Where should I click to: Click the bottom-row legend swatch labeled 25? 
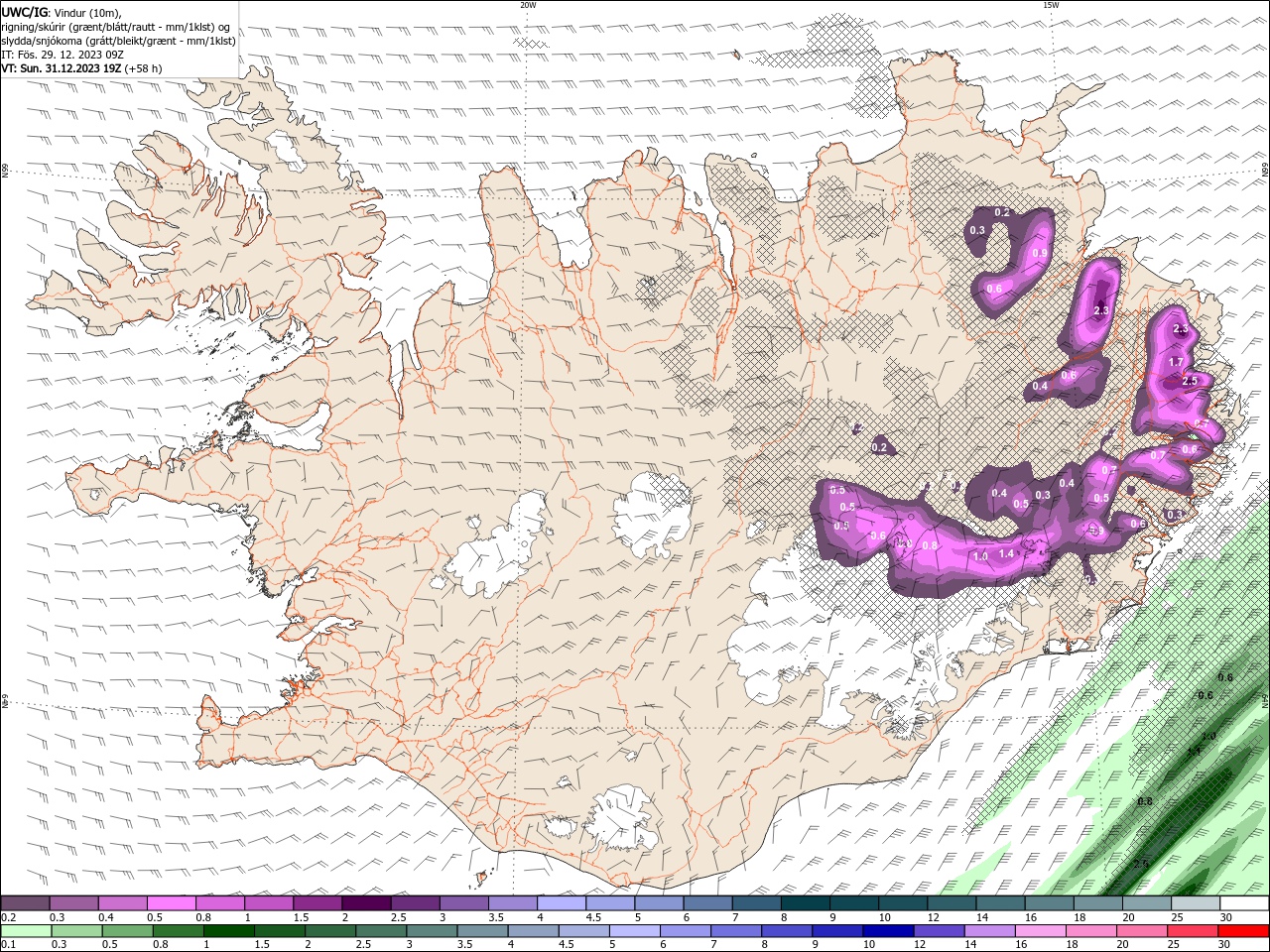click(x=1192, y=931)
